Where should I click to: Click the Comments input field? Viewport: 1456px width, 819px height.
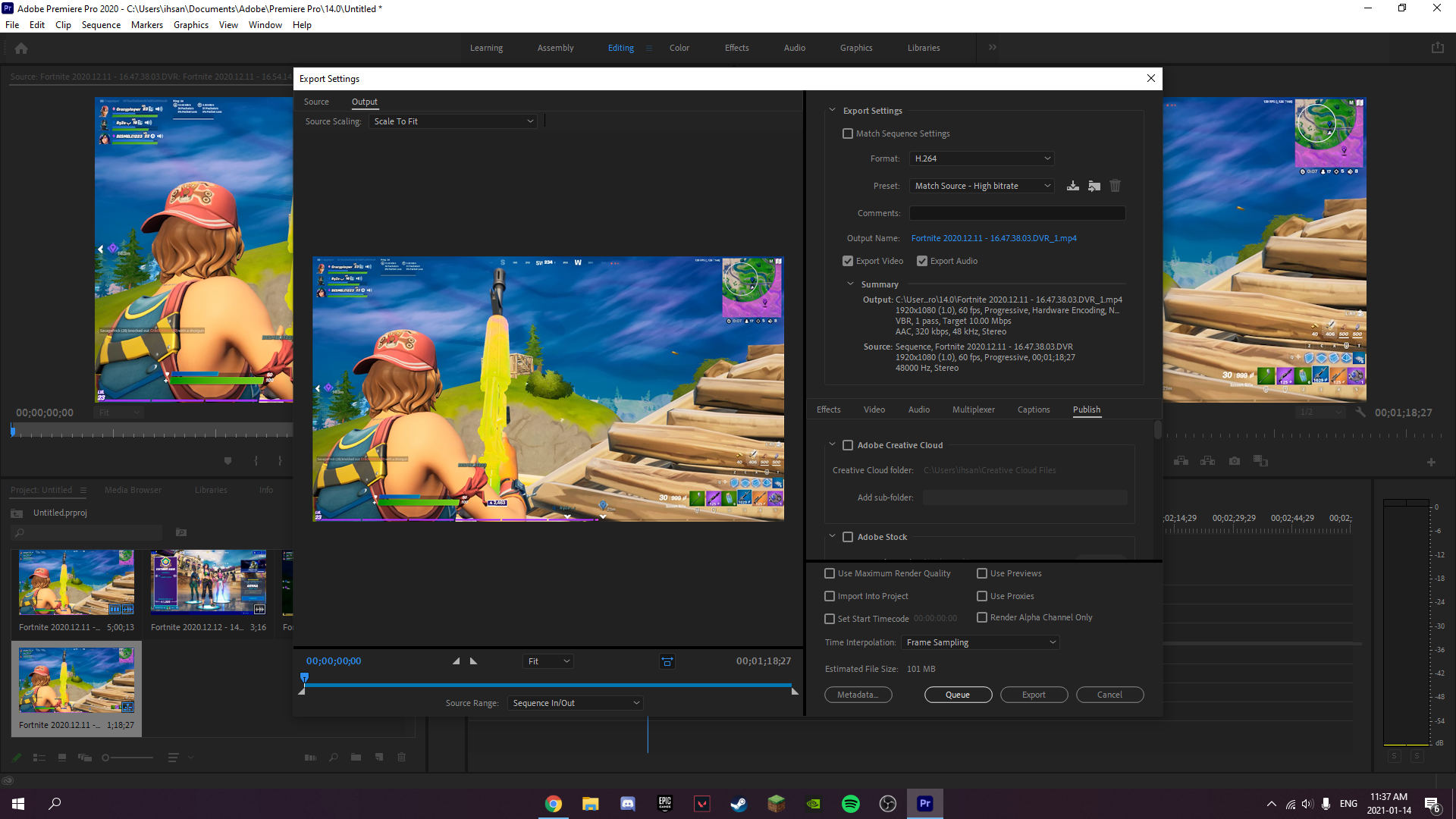[x=1017, y=213]
